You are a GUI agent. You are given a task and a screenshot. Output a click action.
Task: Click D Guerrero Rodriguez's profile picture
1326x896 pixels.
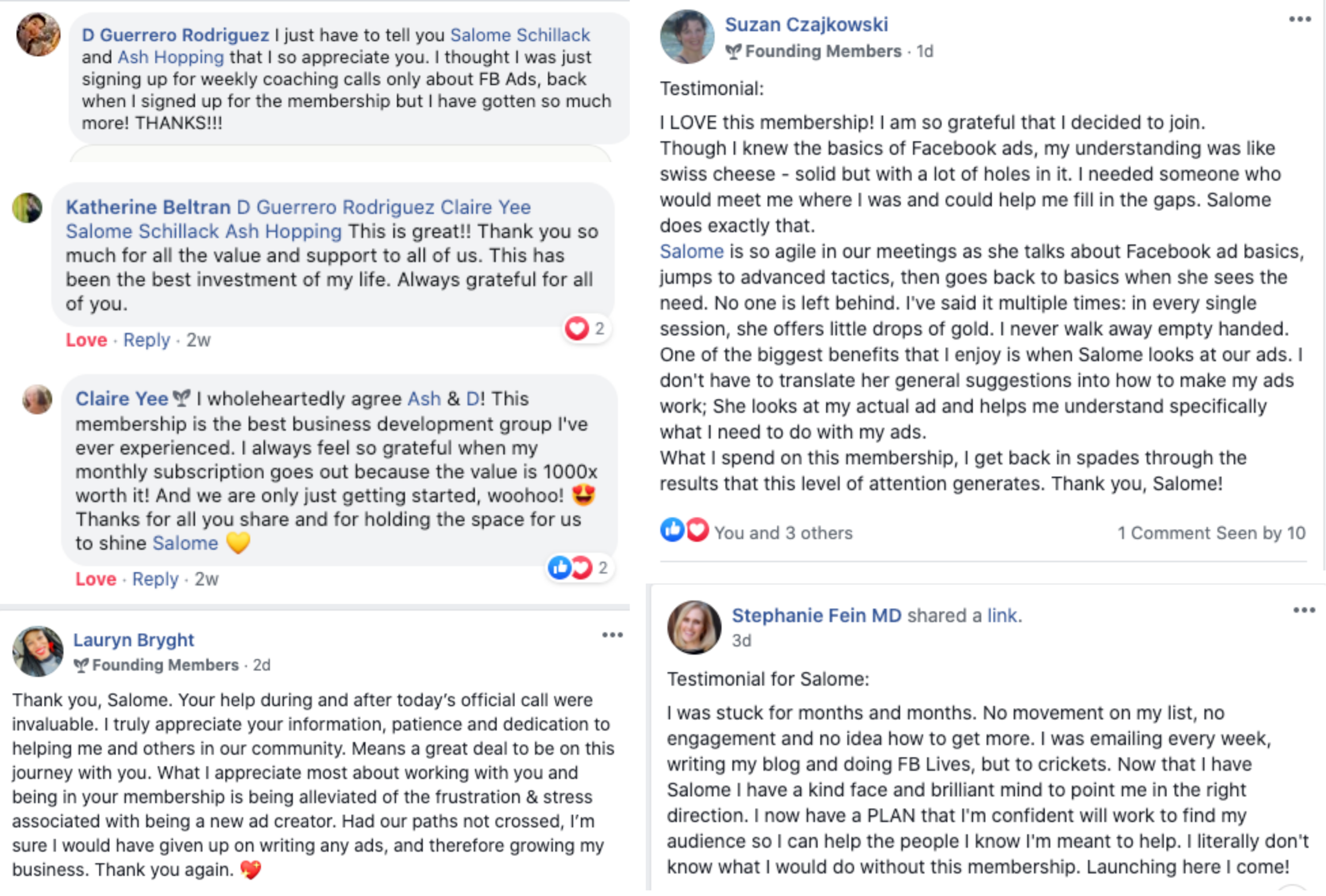[38, 35]
